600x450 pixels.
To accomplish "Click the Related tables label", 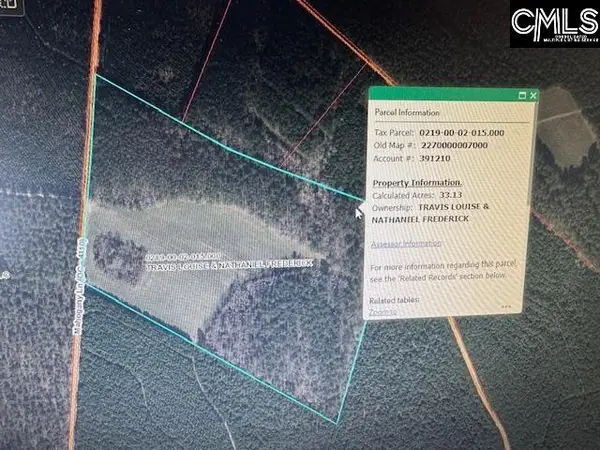I will point(393,300).
